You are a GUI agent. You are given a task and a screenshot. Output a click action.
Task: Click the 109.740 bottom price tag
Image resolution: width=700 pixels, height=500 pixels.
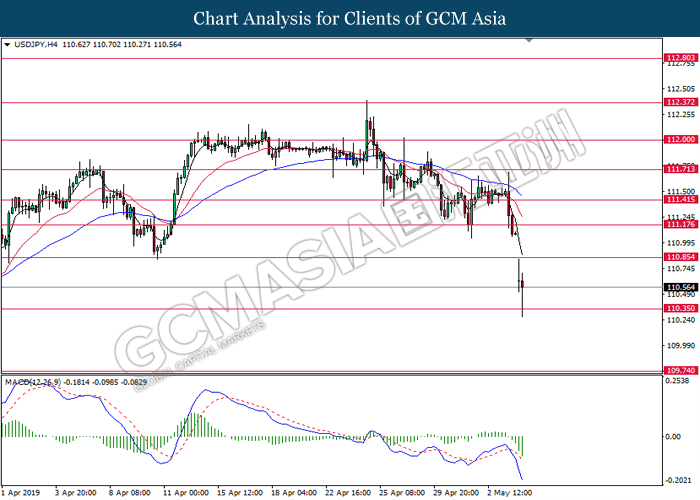[x=680, y=370]
